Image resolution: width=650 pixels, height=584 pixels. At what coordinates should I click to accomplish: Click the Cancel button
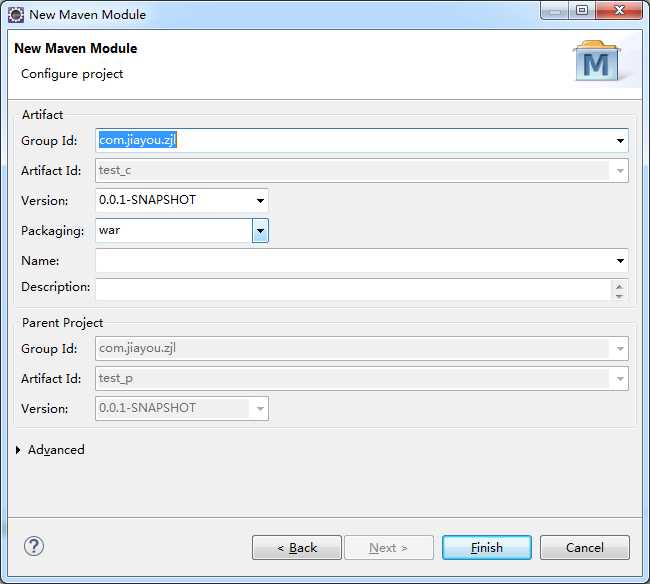(x=585, y=548)
